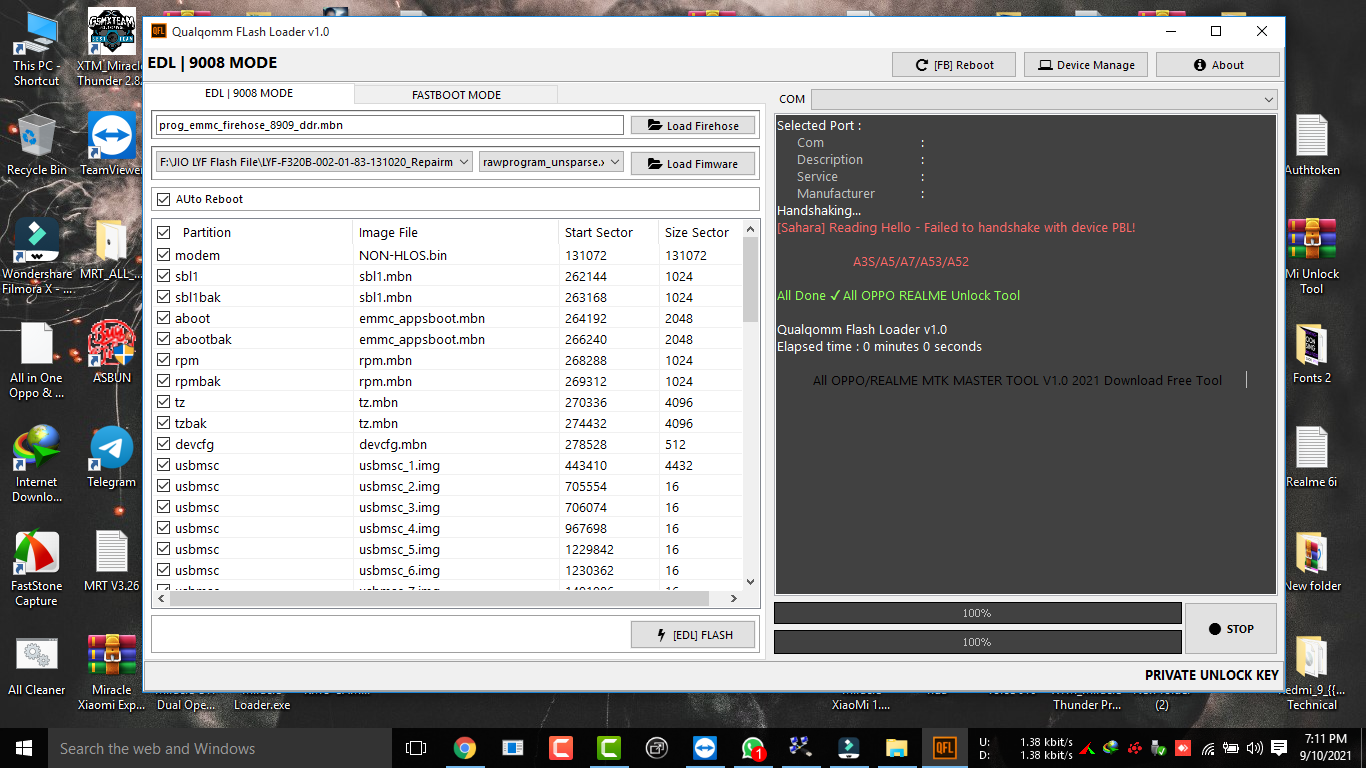
Task: Open Internet Download Manager shortcut
Action: [x=37, y=463]
